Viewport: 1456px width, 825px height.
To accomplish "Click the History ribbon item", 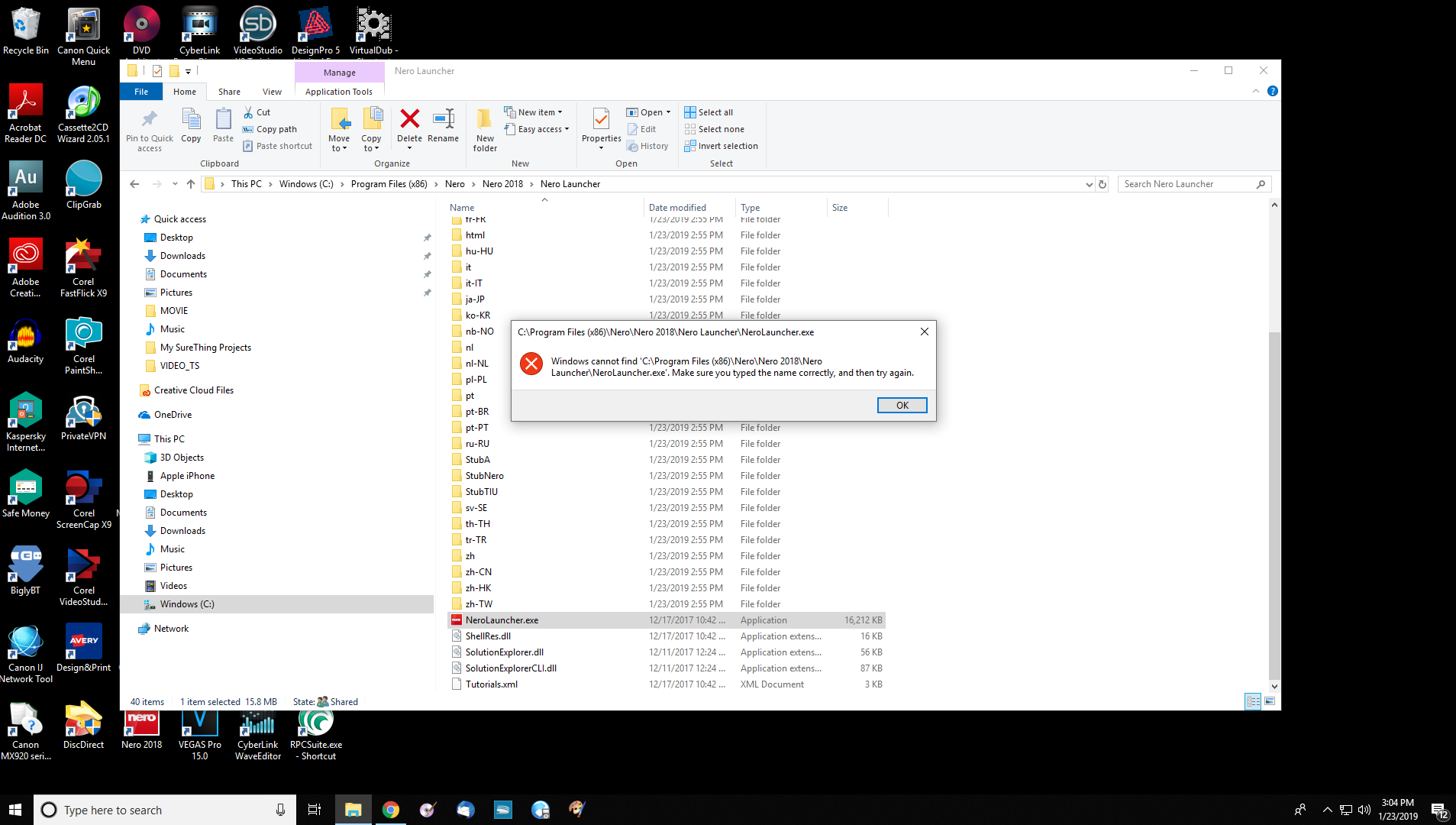I will point(647,146).
